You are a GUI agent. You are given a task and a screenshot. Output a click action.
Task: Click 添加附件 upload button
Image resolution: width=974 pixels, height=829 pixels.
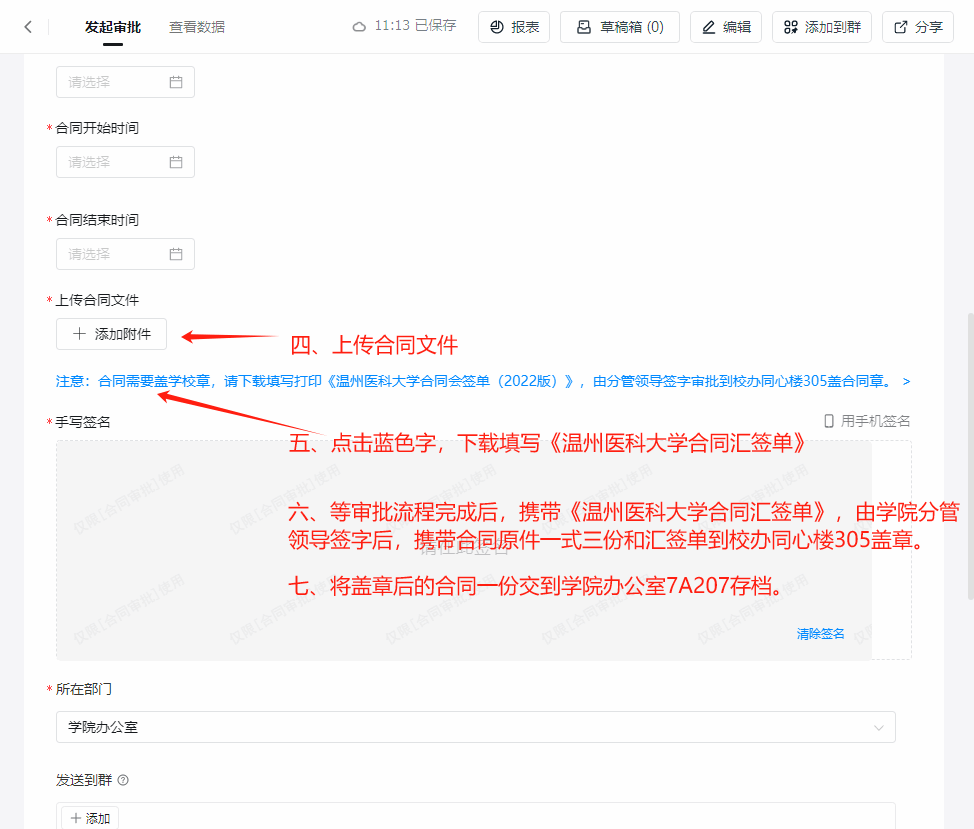(x=112, y=334)
